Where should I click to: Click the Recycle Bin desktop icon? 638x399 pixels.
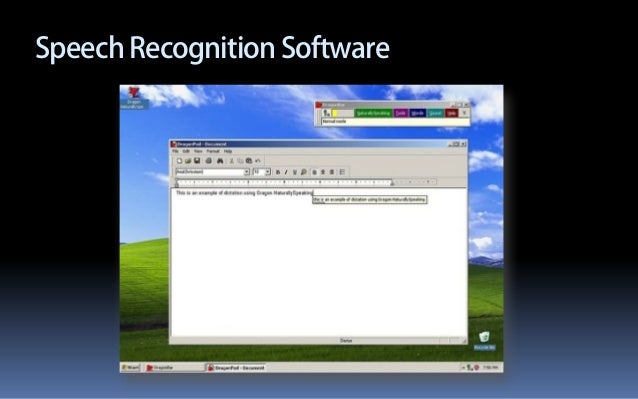tap(484, 341)
